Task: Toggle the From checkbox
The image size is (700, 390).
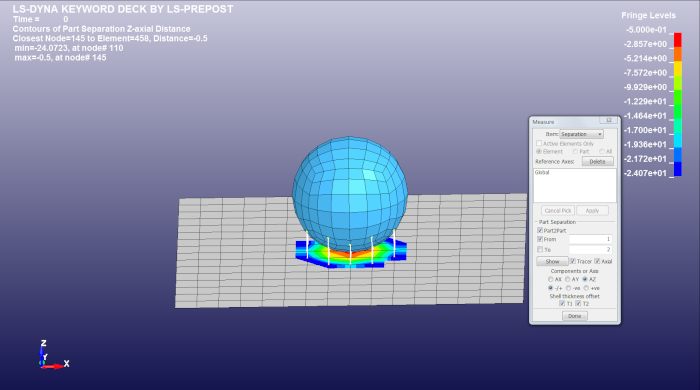Action: 540,239
